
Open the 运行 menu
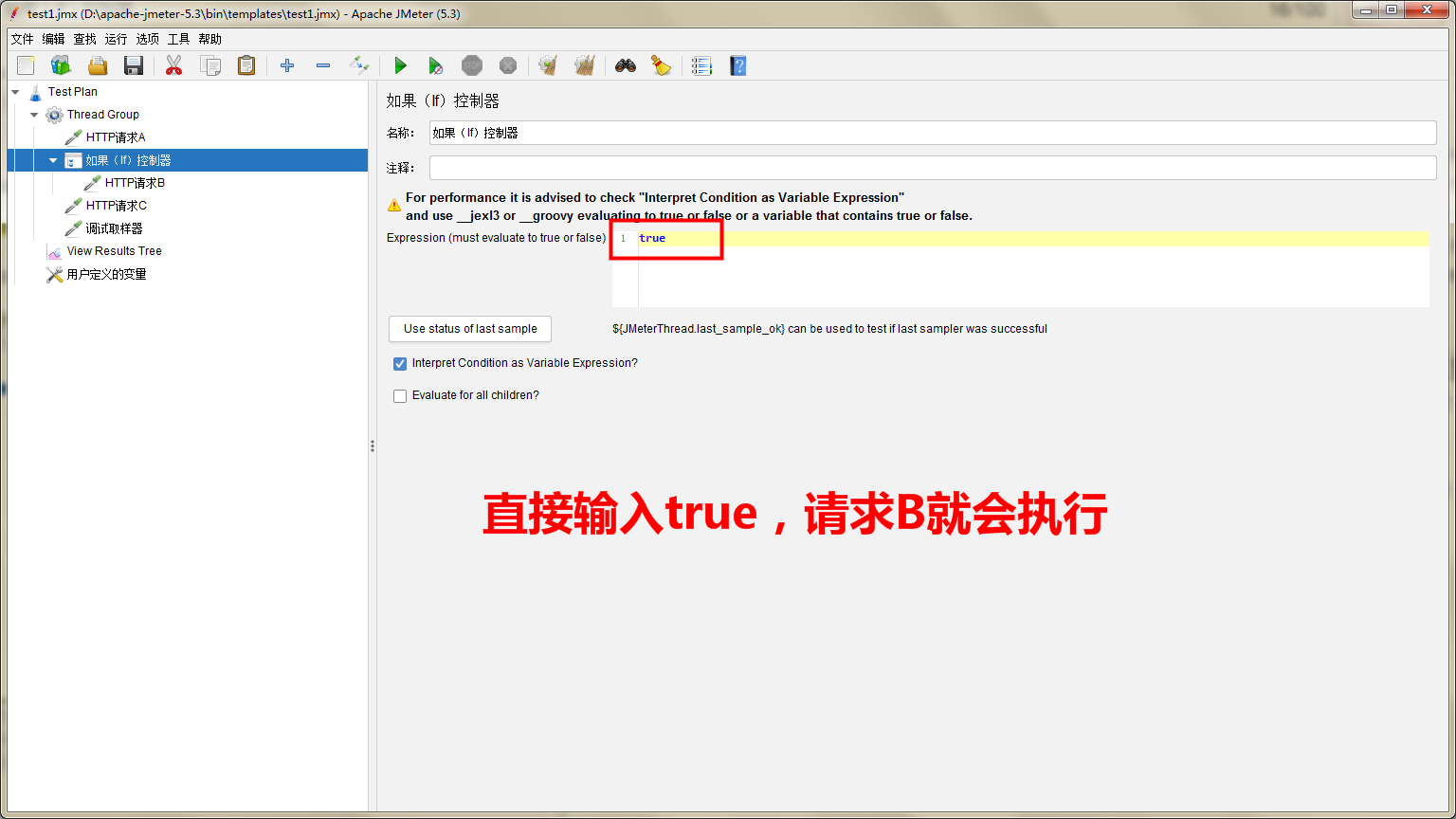pyautogui.click(x=116, y=39)
